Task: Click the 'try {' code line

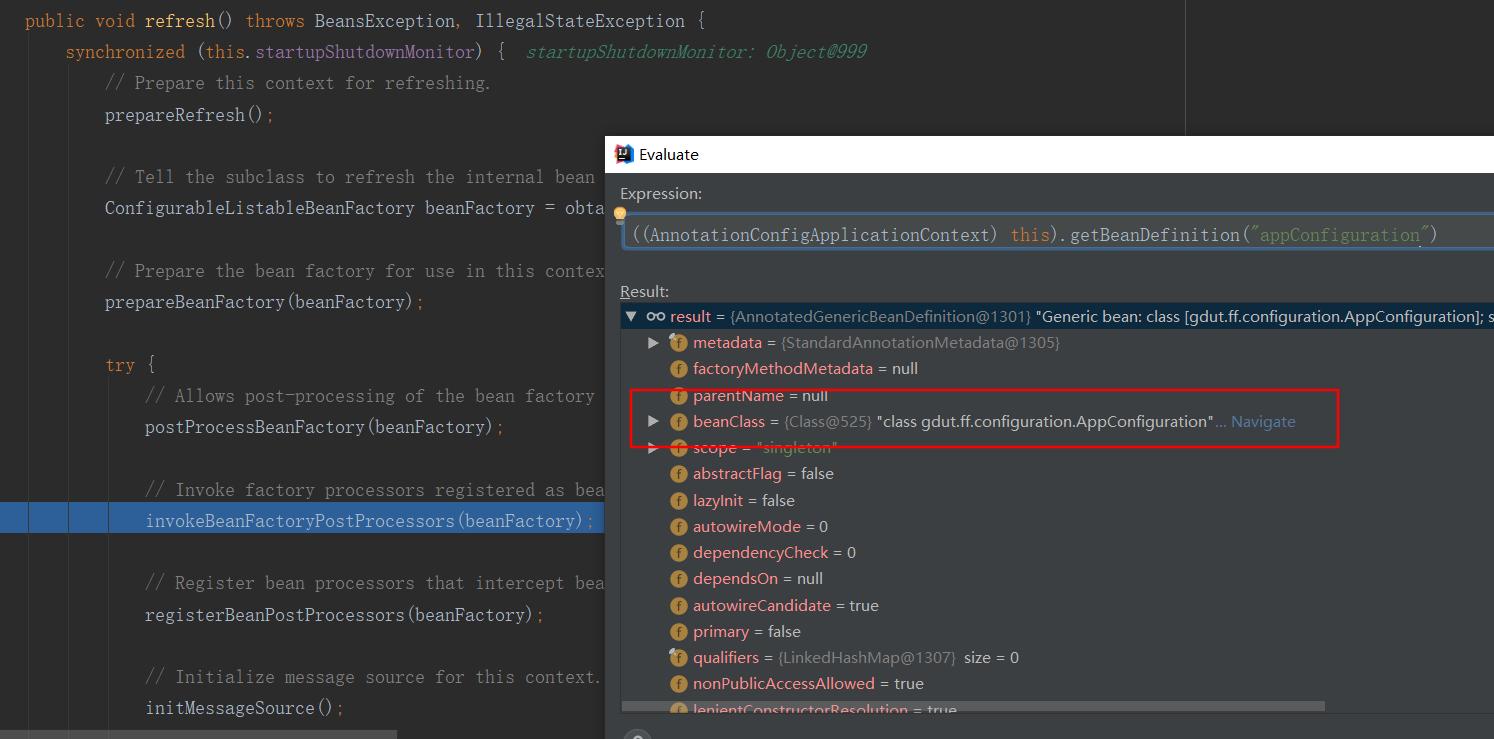Action: point(130,365)
